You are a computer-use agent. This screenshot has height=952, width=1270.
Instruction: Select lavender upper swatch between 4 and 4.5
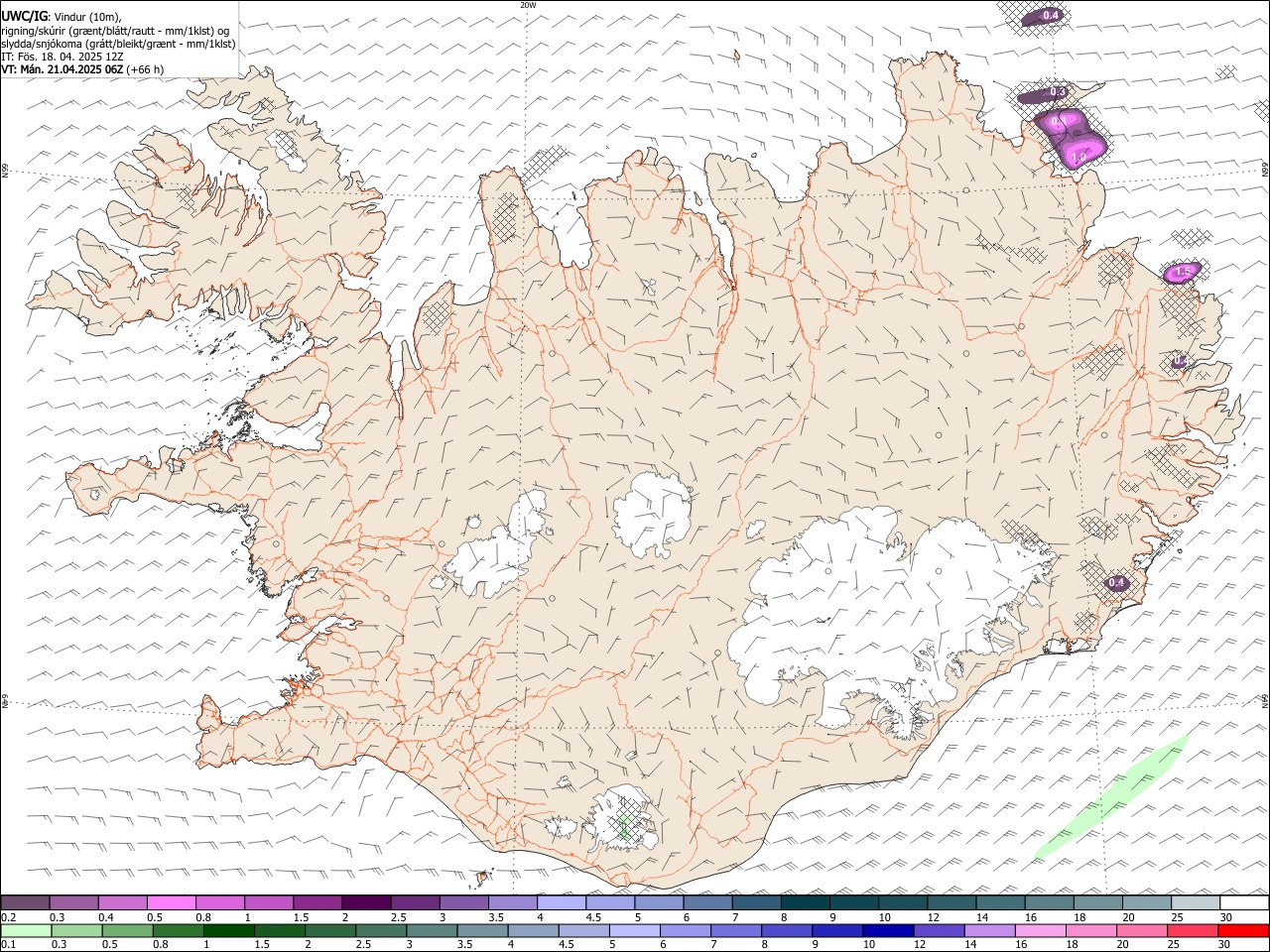[x=562, y=902]
